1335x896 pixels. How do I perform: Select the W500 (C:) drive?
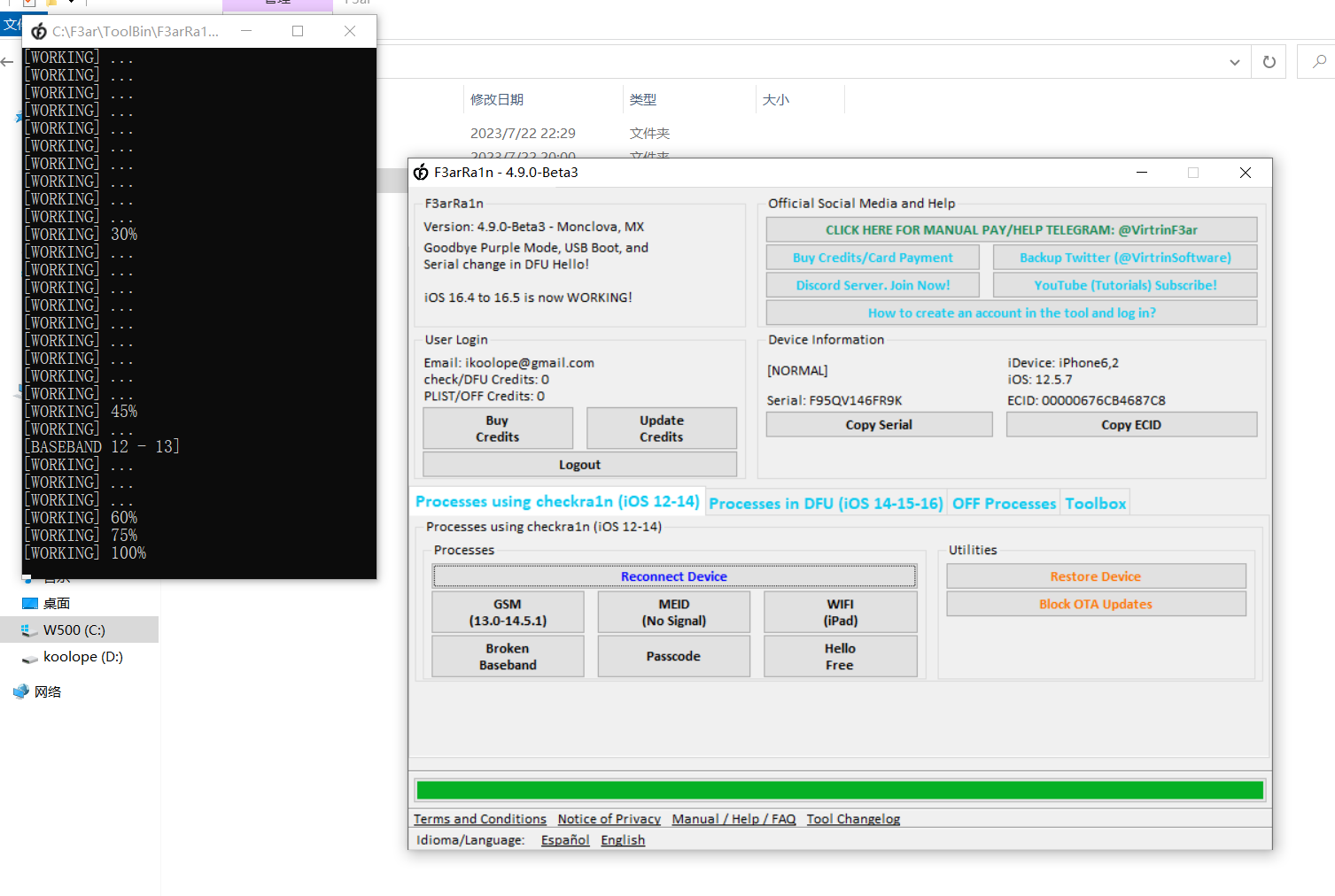(x=74, y=630)
